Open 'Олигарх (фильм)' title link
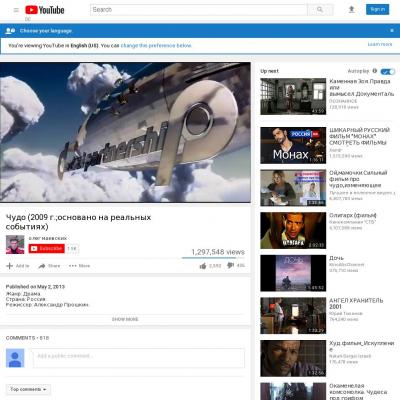This screenshot has width=400, height=400. click(x=353, y=215)
